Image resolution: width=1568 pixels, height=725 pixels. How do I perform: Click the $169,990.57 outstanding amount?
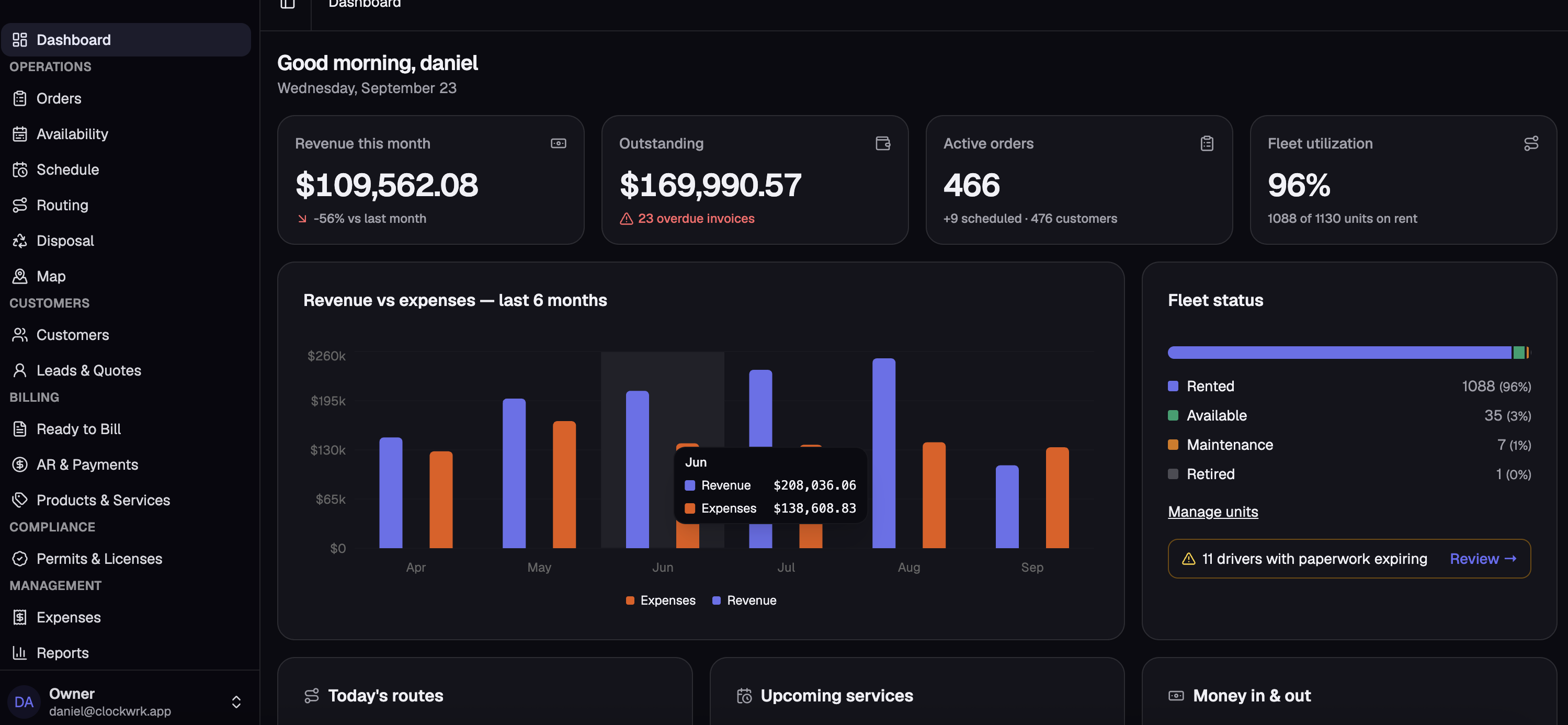tap(710, 185)
